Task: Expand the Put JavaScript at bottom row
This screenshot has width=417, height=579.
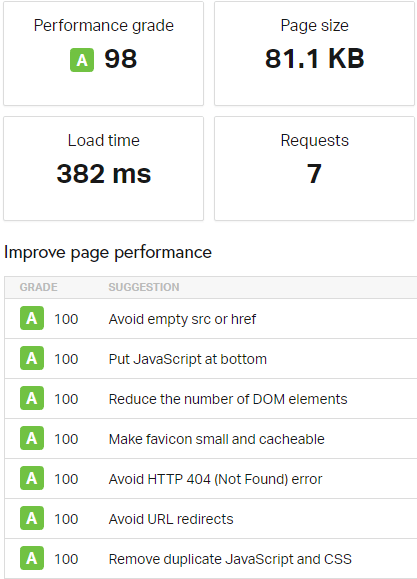Action: (x=211, y=359)
